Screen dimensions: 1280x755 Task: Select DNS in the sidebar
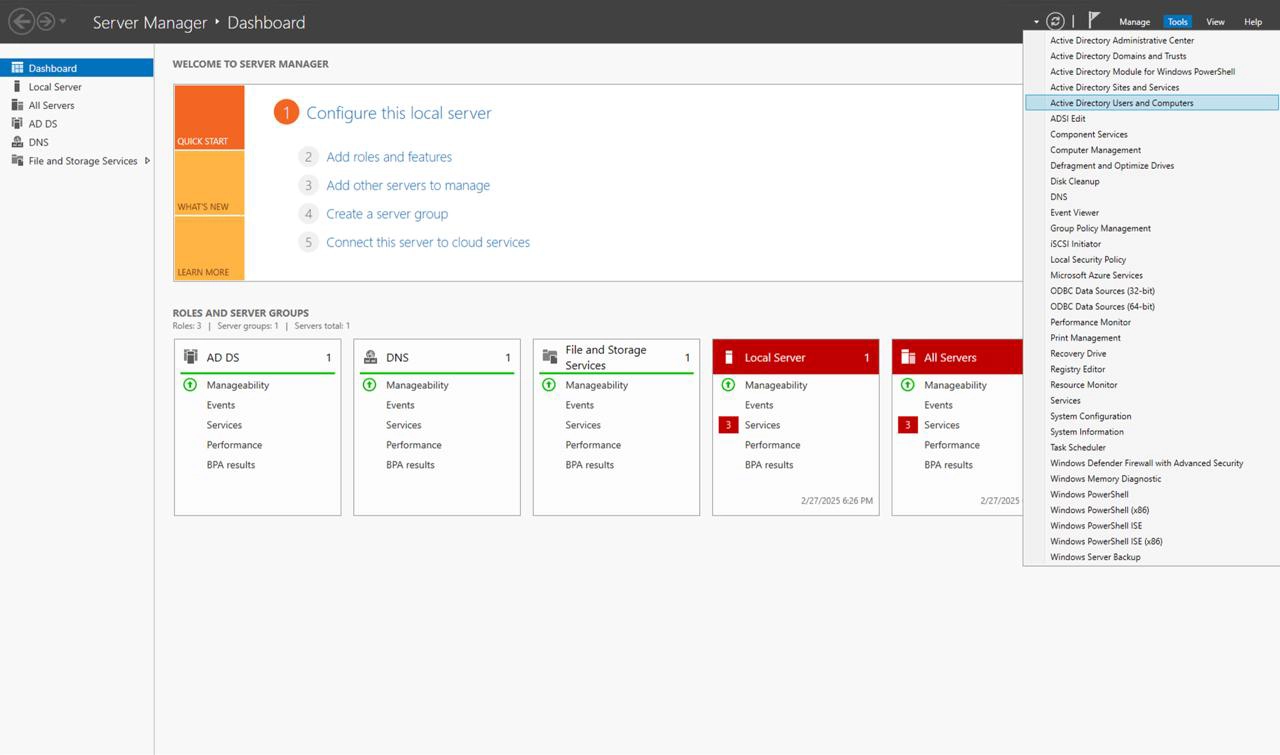click(77, 142)
